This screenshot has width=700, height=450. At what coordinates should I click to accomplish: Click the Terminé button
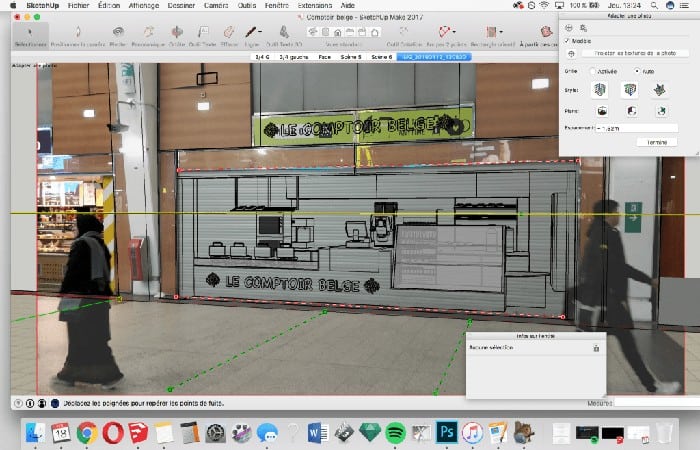(x=656, y=142)
